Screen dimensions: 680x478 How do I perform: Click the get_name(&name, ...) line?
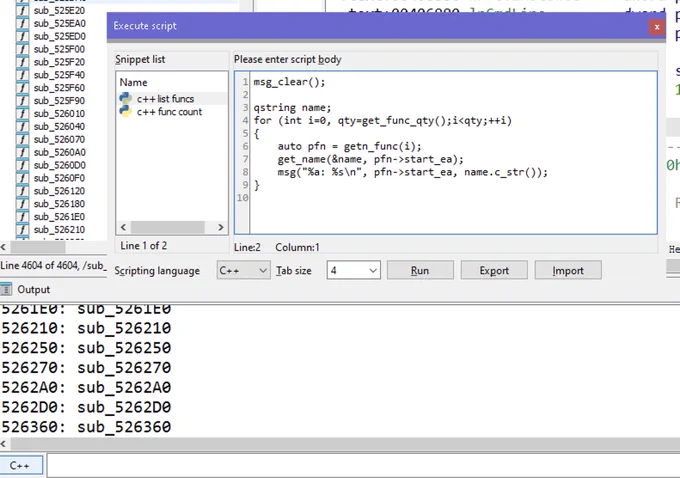(x=370, y=159)
